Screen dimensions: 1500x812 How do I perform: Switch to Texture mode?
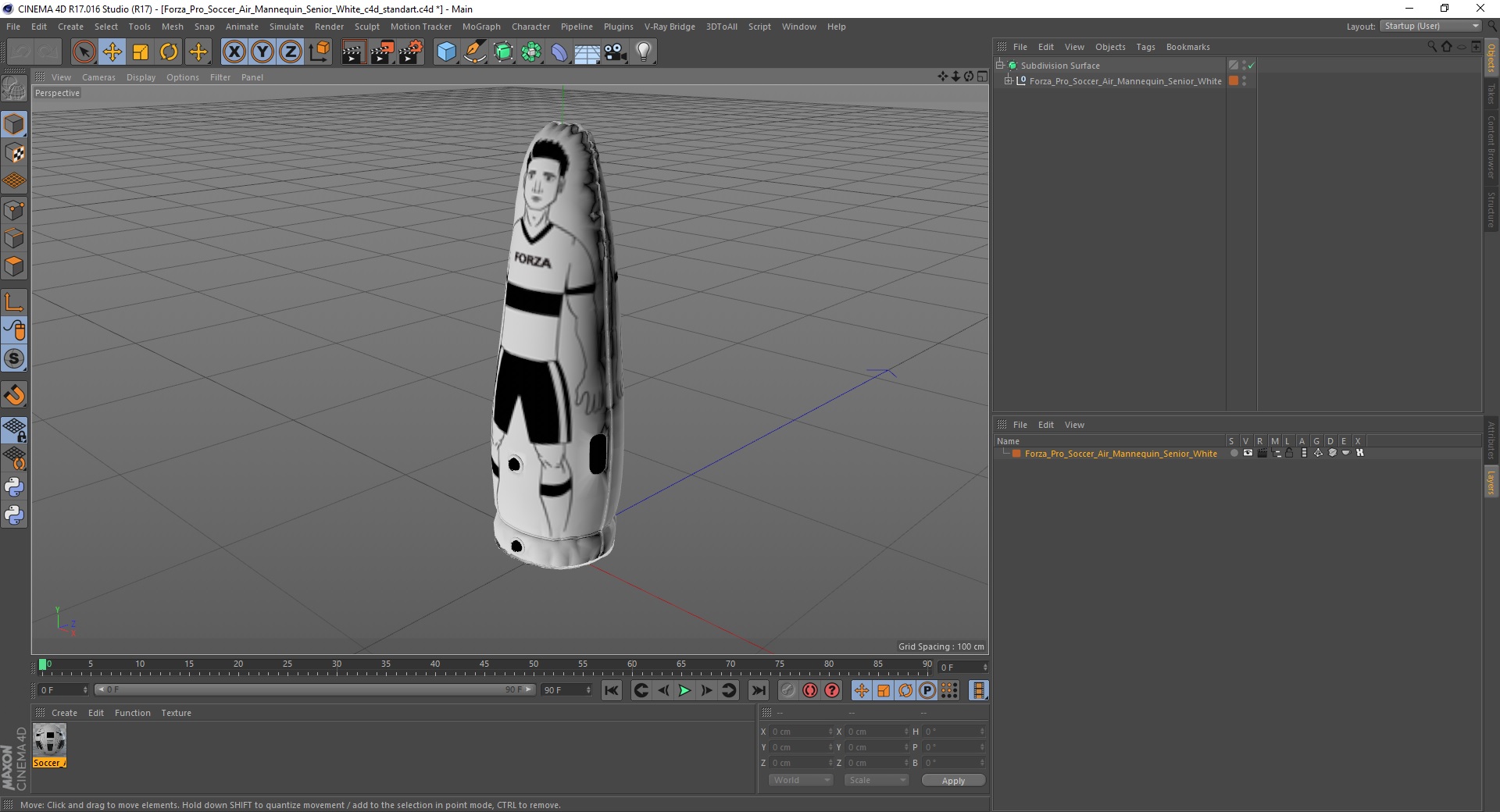point(14,153)
